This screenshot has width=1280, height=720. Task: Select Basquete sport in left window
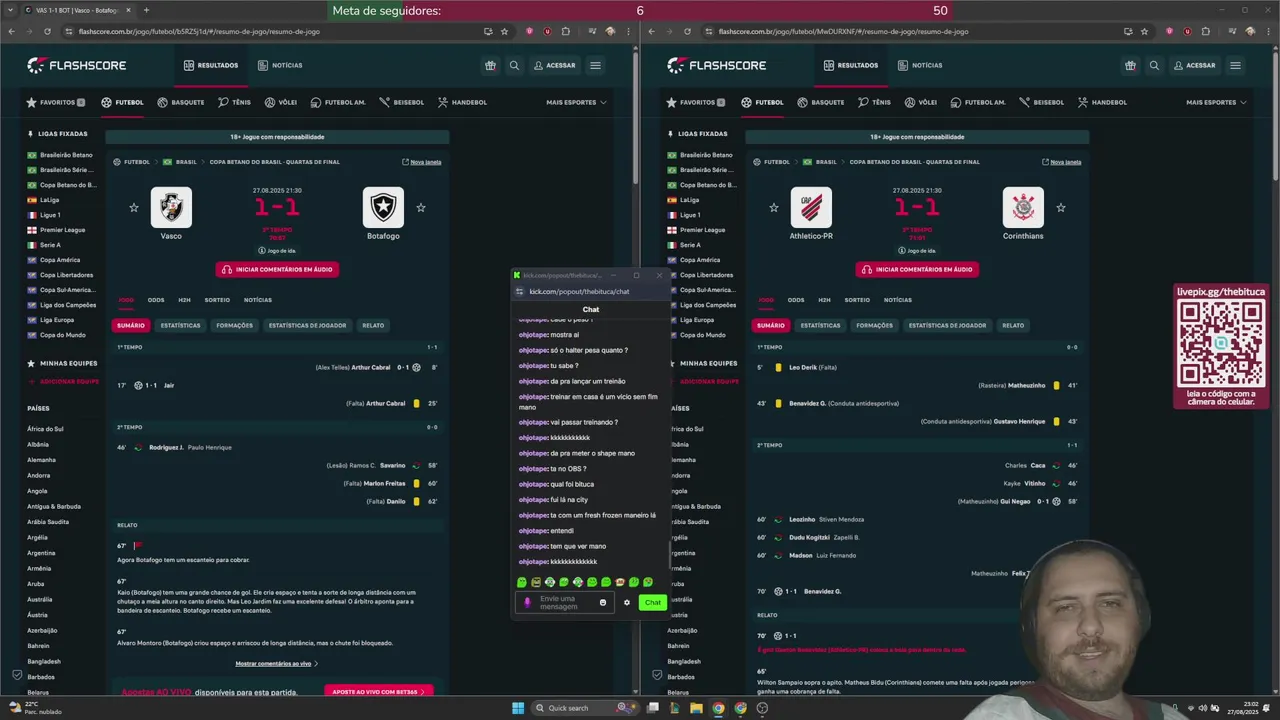pyautogui.click(x=181, y=102)
